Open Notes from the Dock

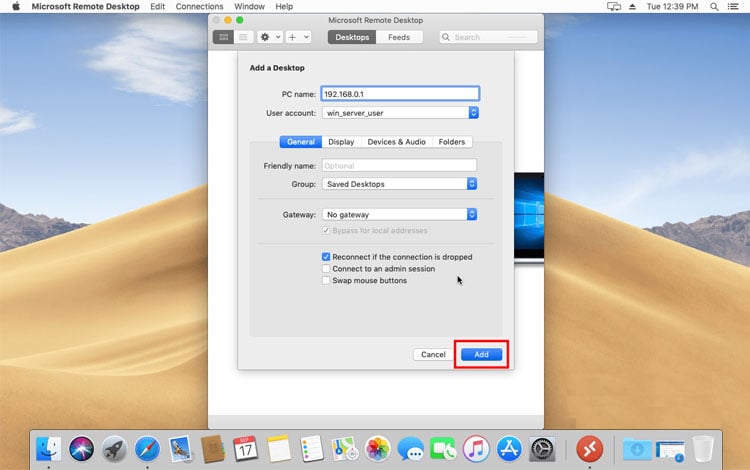coord(279,449)
